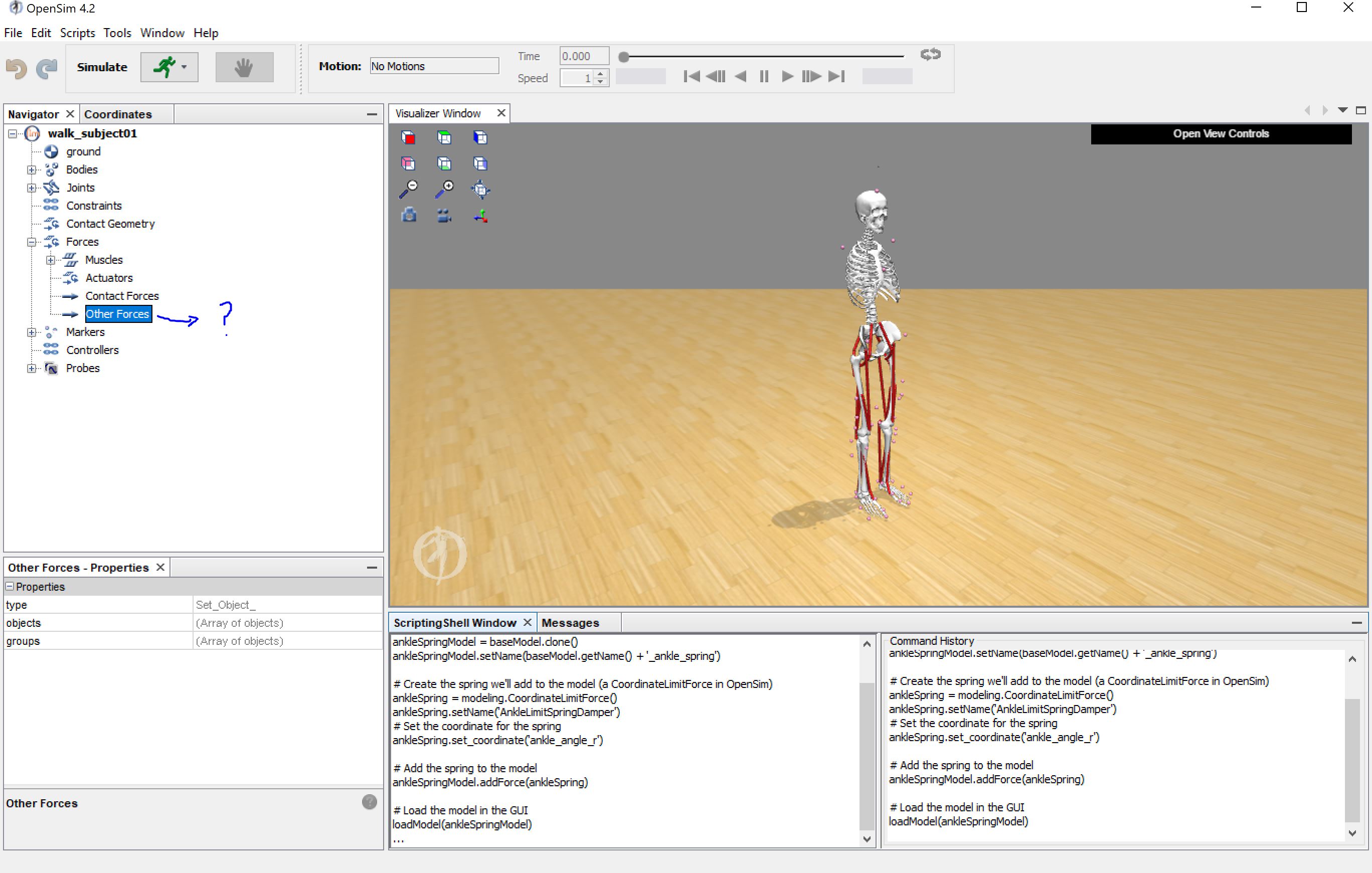Click the help question-mark icon in properties
Image resolution: width=1372 pixels, height=873 pixels.
[x=369, y=802]
